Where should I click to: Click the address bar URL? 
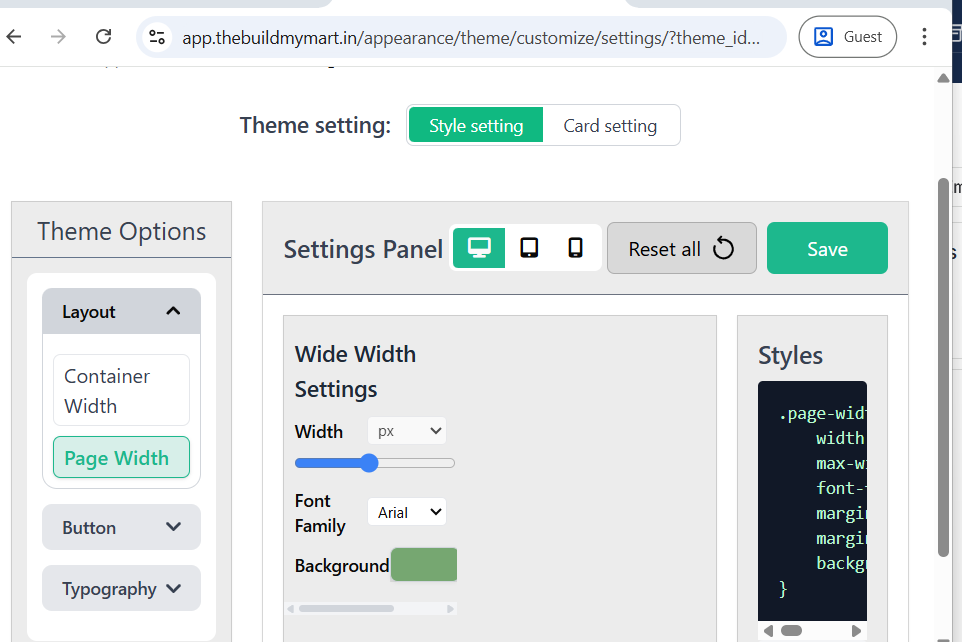click(471, 37)
